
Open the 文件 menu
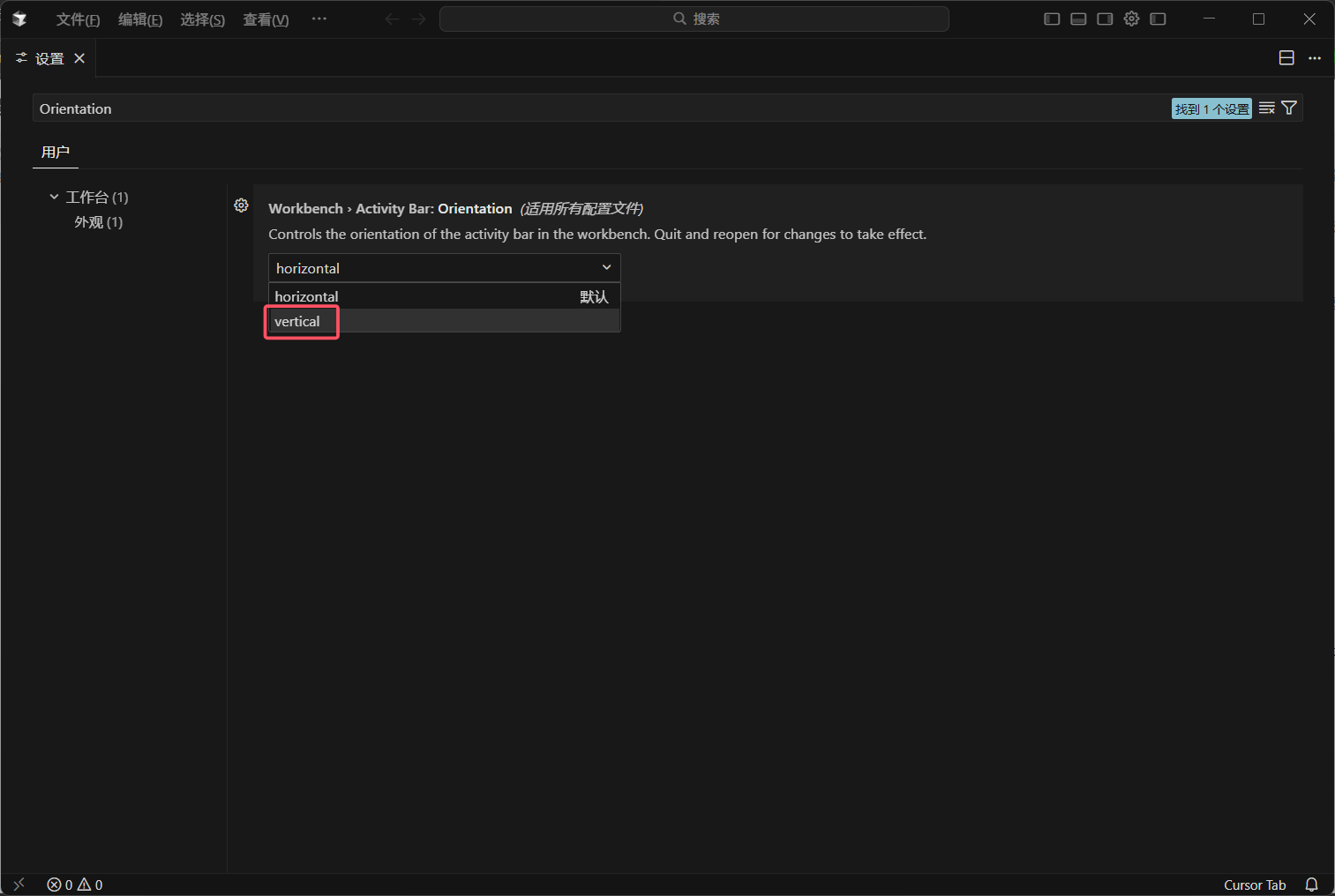coord(78,19)
